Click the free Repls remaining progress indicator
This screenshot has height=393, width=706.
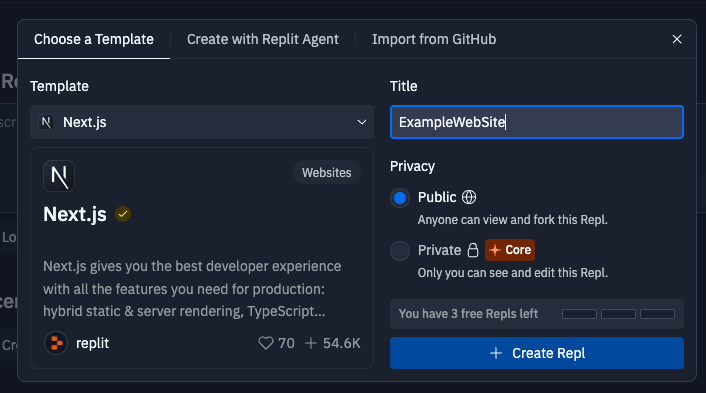pos(618,314)
